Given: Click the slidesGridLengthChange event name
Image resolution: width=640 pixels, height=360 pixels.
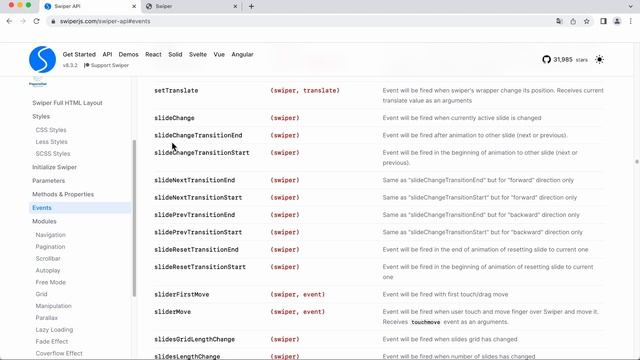Looking at the screenshot, I should click(x=195, y=339).
